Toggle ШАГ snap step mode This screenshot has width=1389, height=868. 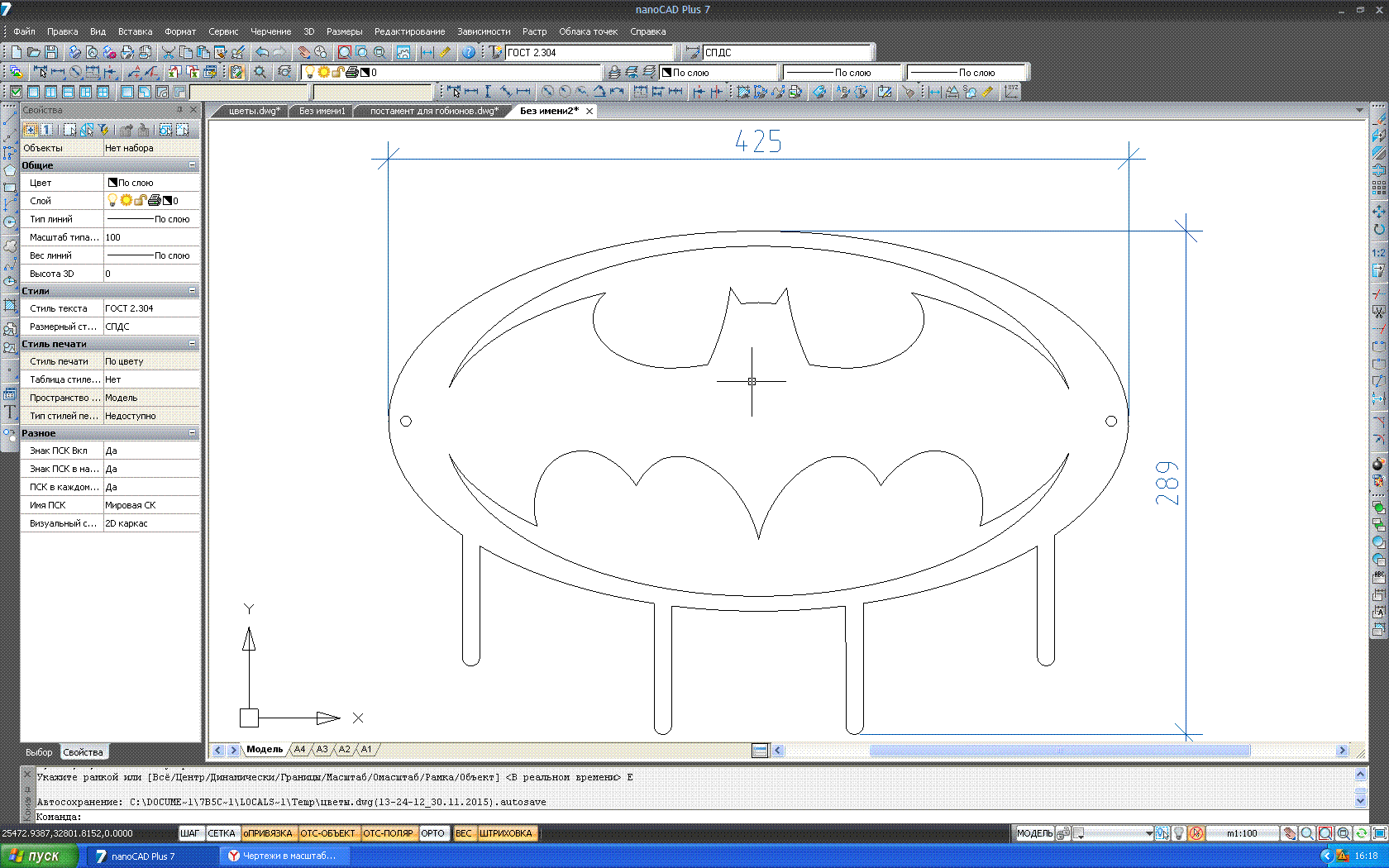(190, 833)
